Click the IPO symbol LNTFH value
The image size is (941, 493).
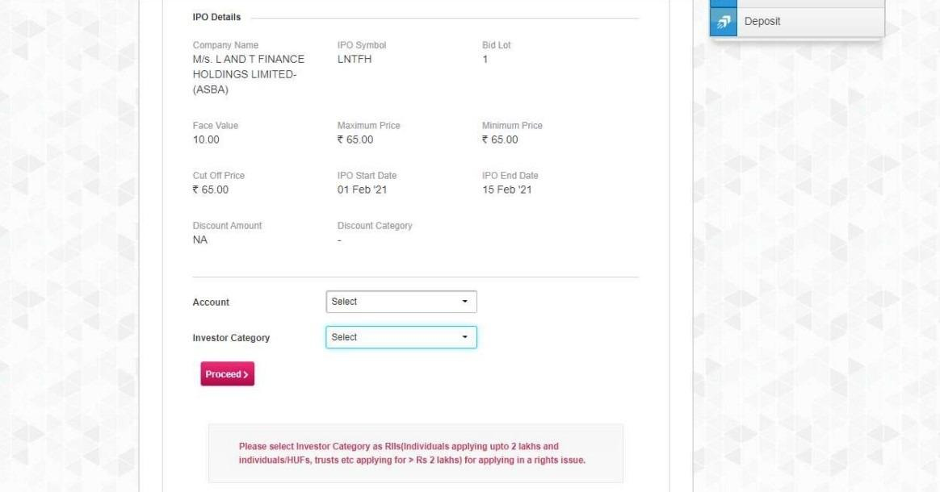pos(355,60)
